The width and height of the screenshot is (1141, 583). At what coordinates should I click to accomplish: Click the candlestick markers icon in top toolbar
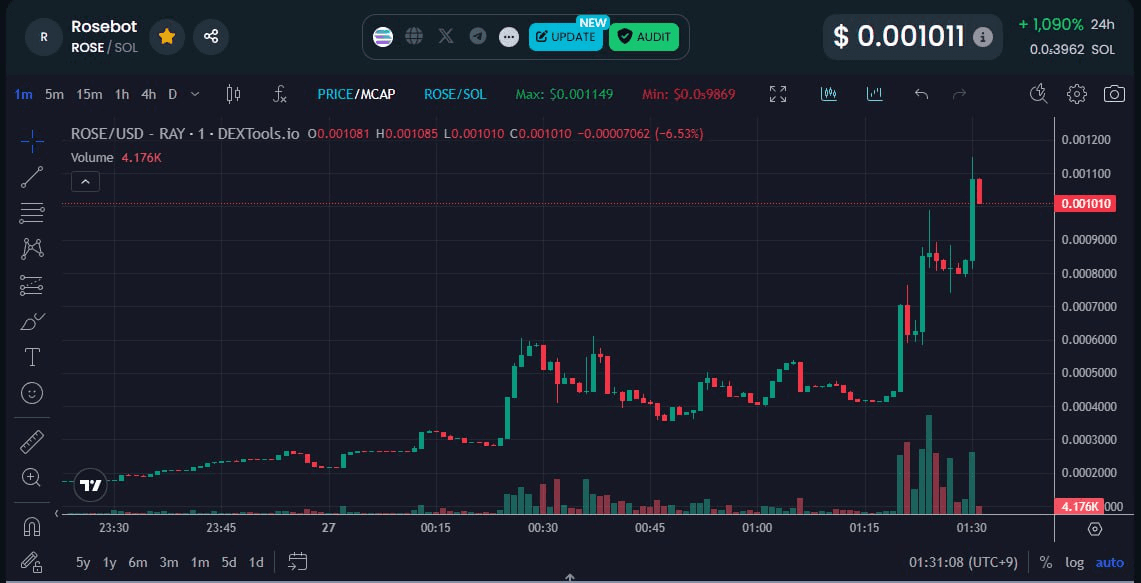(829, 94)
